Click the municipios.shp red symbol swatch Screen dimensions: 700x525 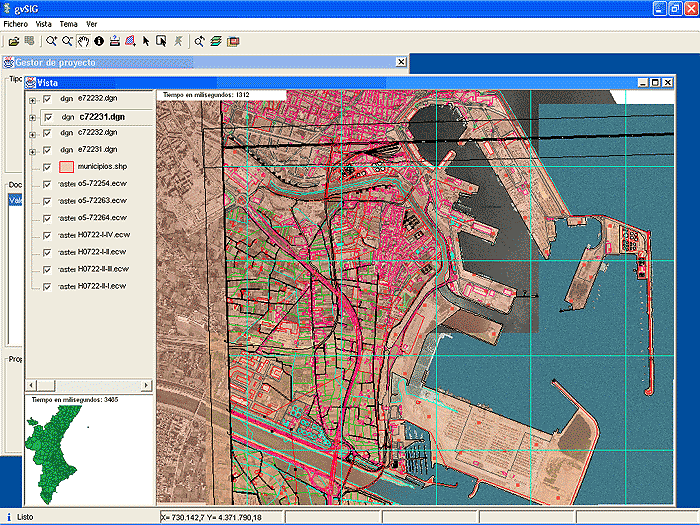pos(67,167)
